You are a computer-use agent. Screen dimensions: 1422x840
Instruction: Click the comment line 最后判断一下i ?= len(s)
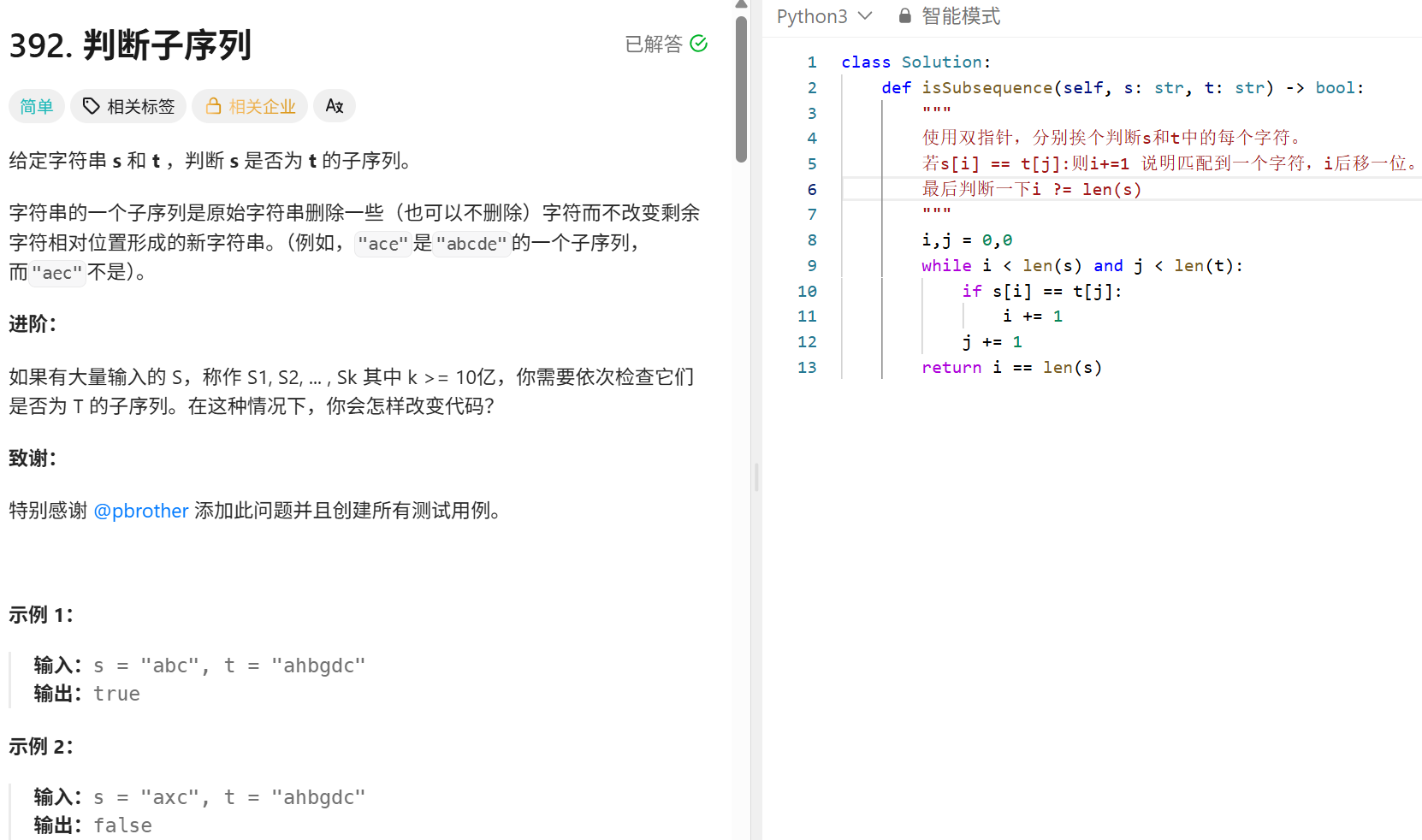pos(1032,190)
